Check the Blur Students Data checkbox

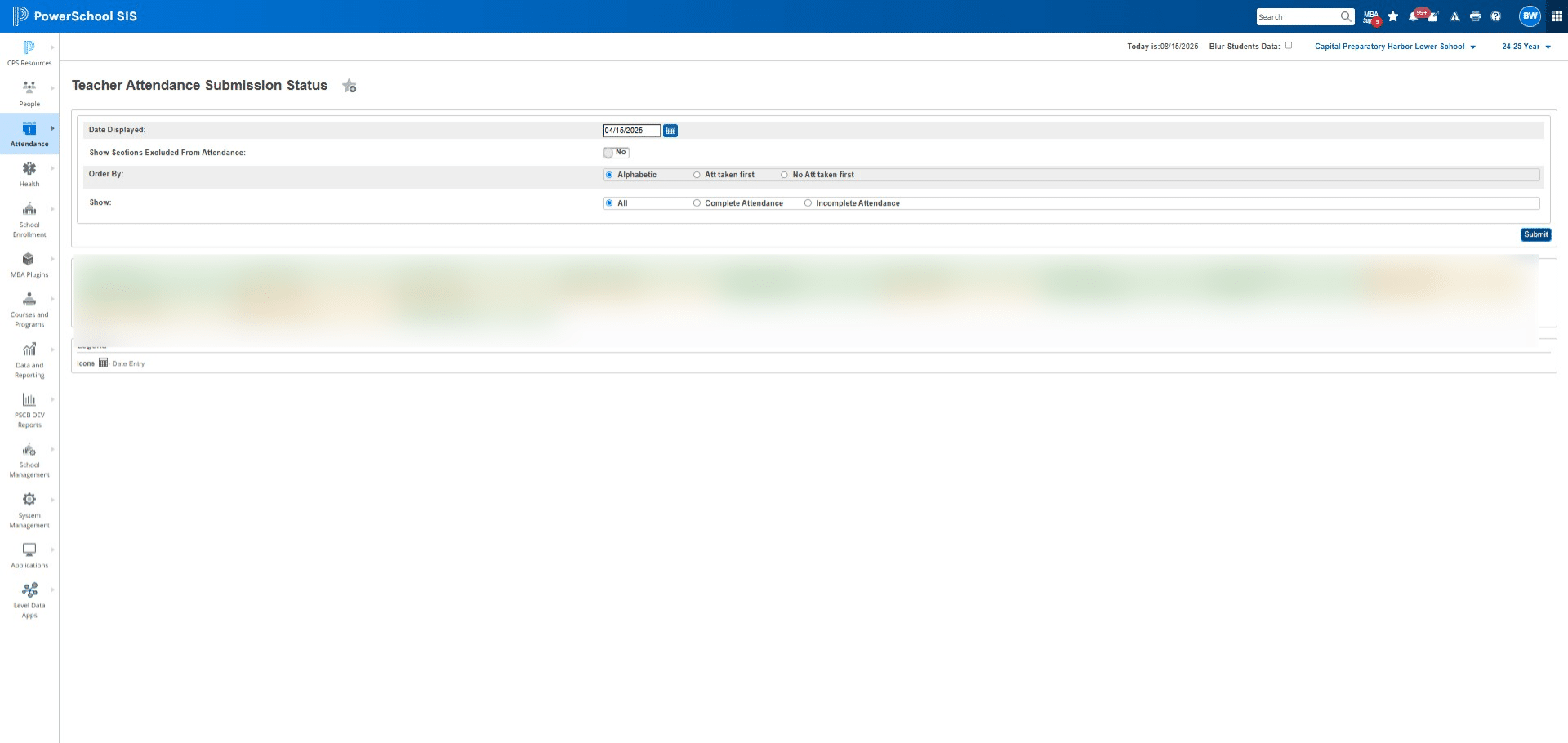[1289, 46]
